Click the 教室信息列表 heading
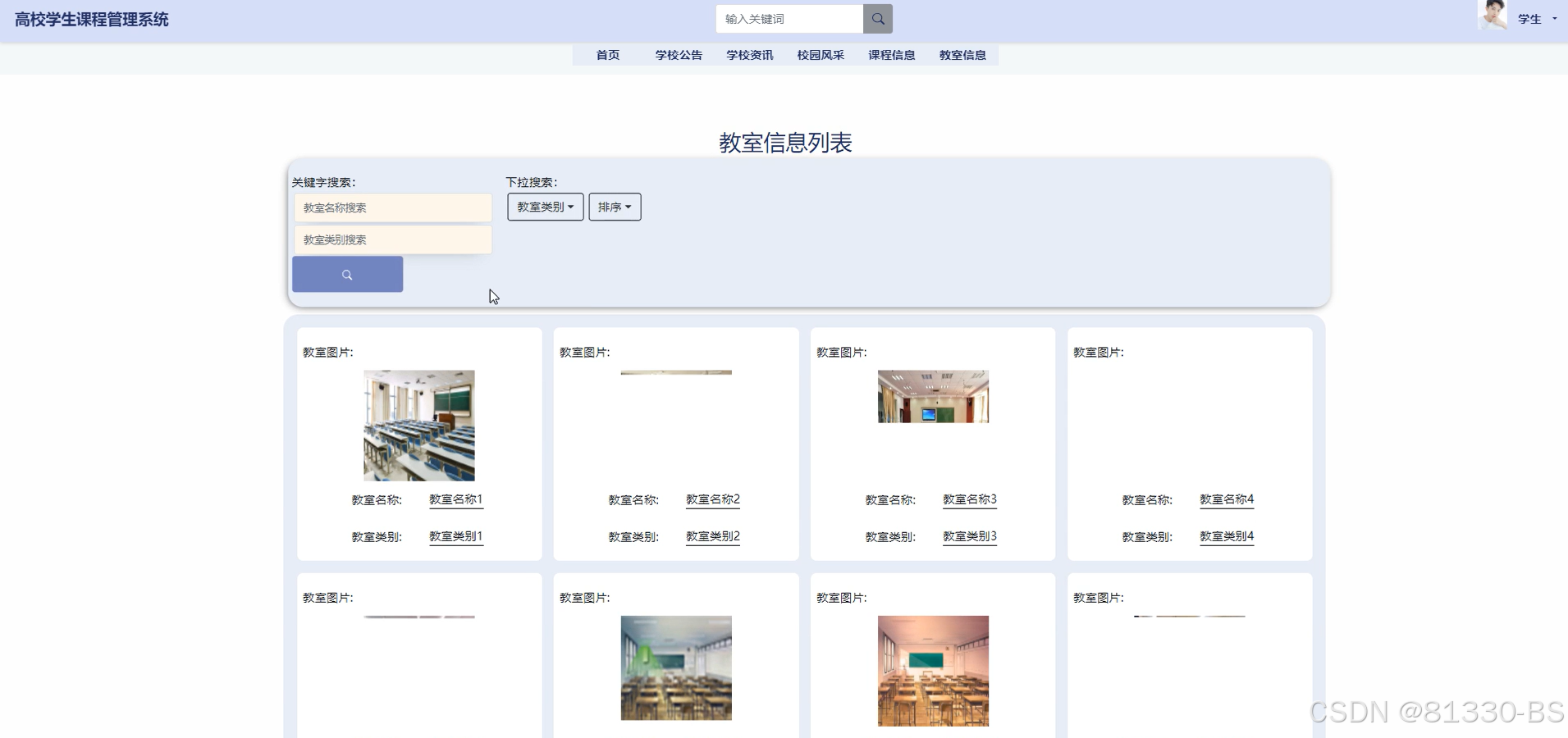The height and width of the screenshot is (738, 1568). pos(785,143)
